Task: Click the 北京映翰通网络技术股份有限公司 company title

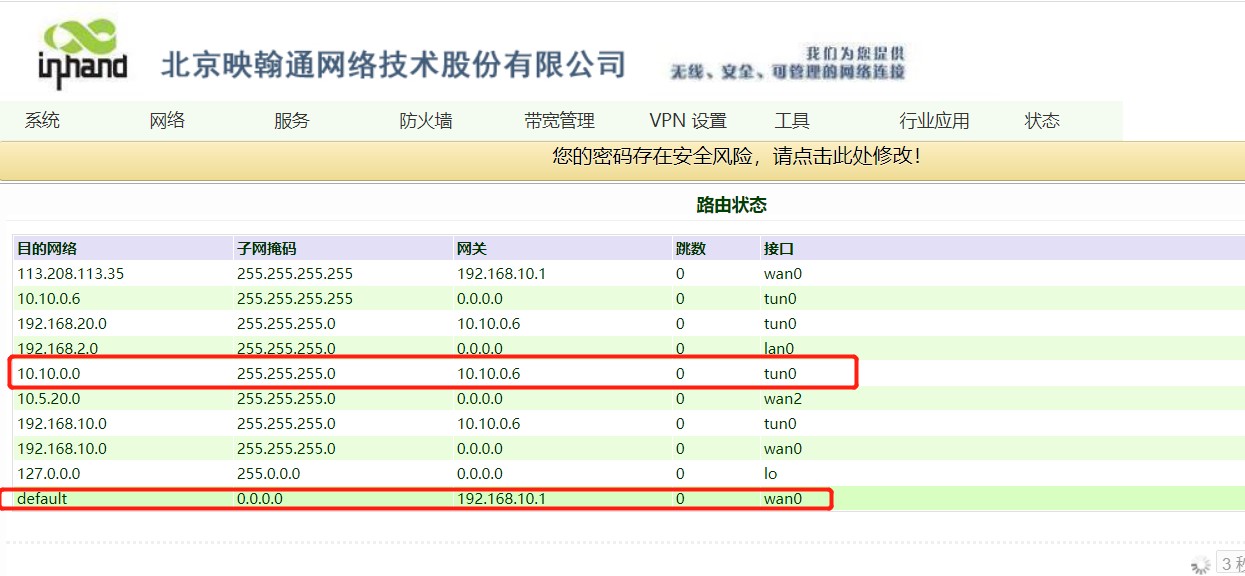Action: (x=393, y=65)
